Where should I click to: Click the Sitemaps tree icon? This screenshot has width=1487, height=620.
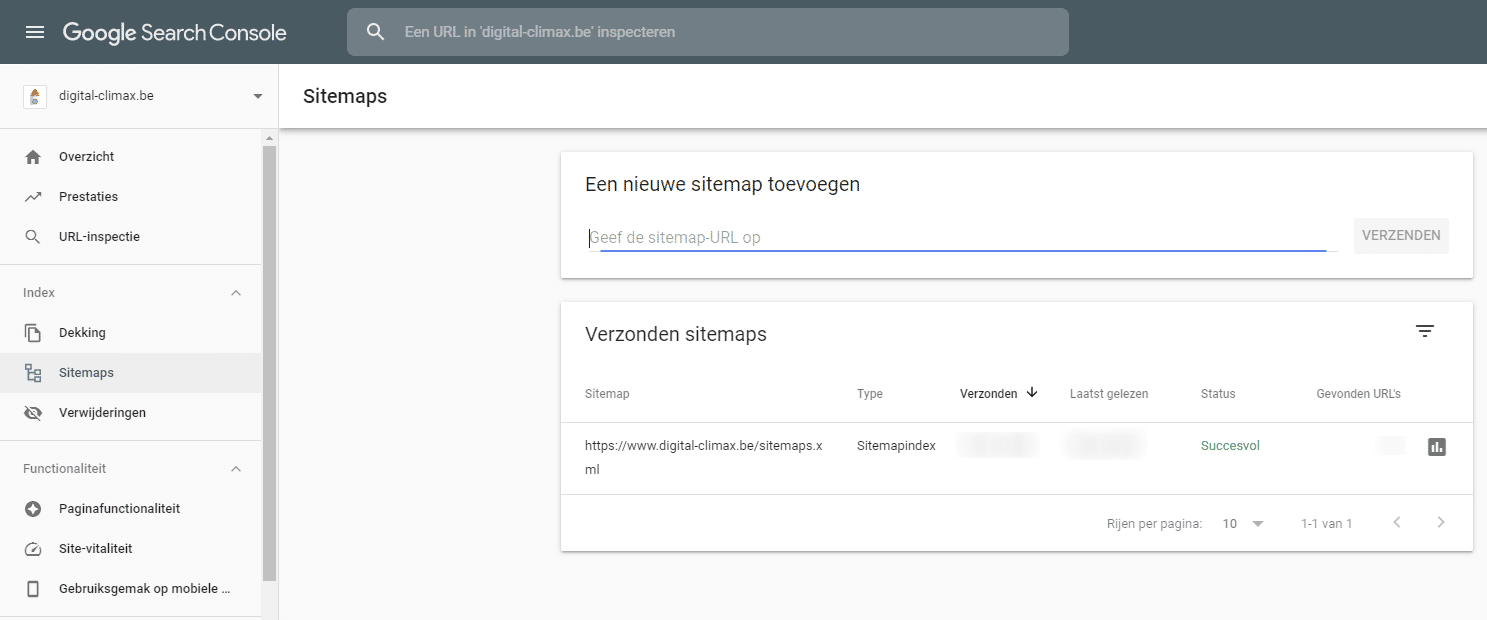click(33, 373)
